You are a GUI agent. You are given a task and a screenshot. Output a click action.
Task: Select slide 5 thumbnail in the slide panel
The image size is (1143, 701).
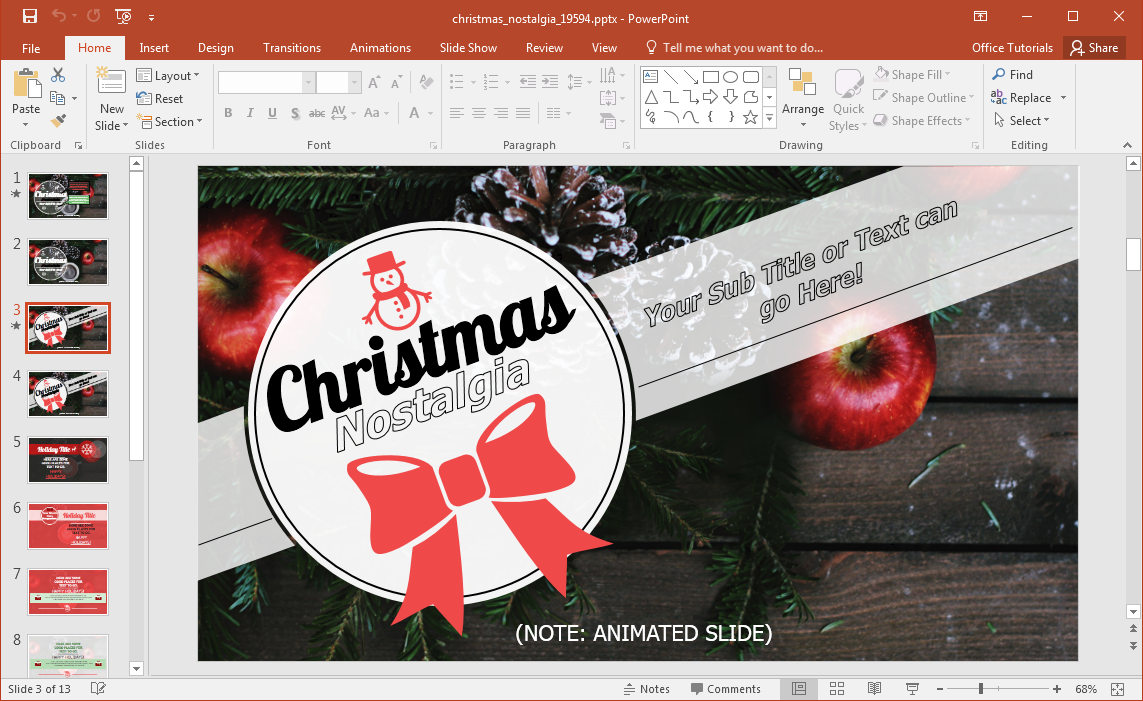tap(68, 459)
